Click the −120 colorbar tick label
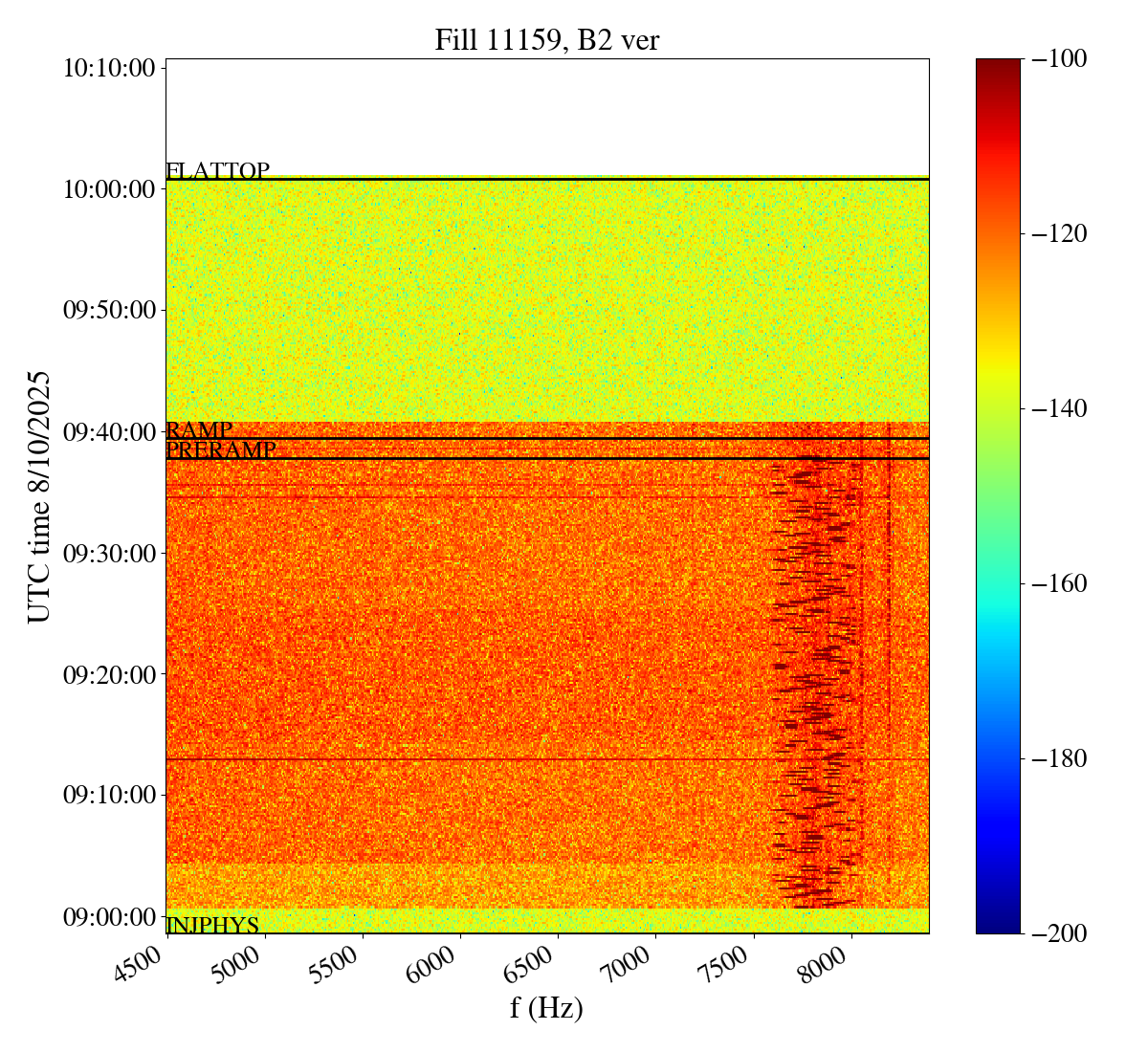The height and width of the screenshot is (1052, 1148). coord(1059,233)
